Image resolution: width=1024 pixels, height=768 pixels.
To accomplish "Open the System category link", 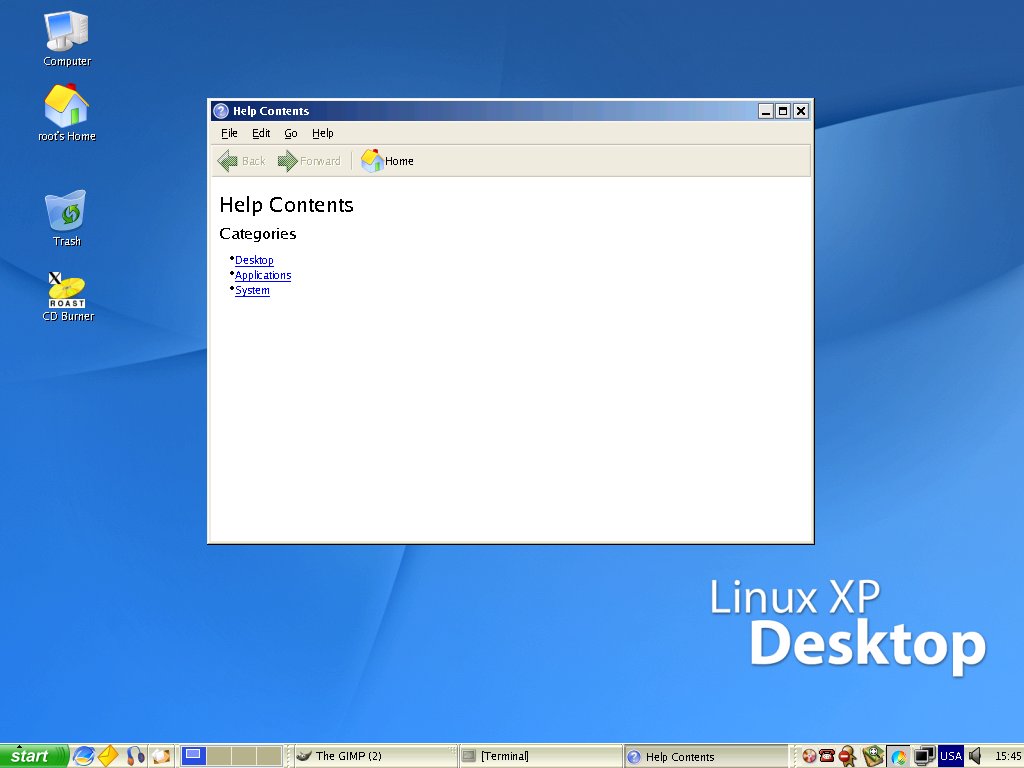I will point(252,290).
